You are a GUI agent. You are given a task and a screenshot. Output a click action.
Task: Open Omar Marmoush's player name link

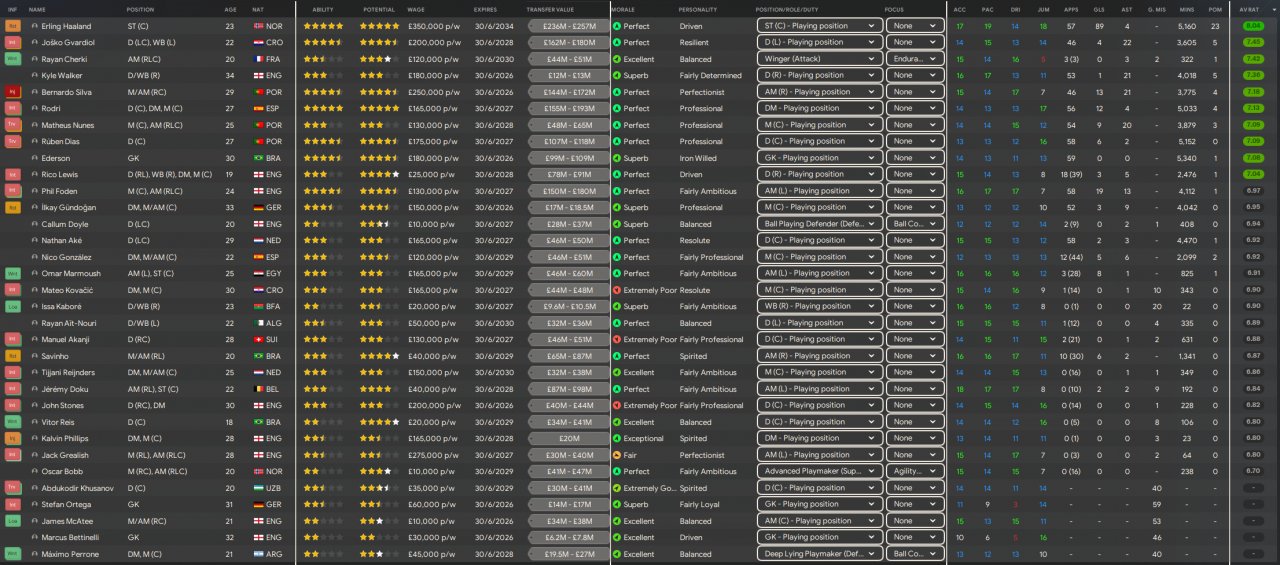pos(69,274)
